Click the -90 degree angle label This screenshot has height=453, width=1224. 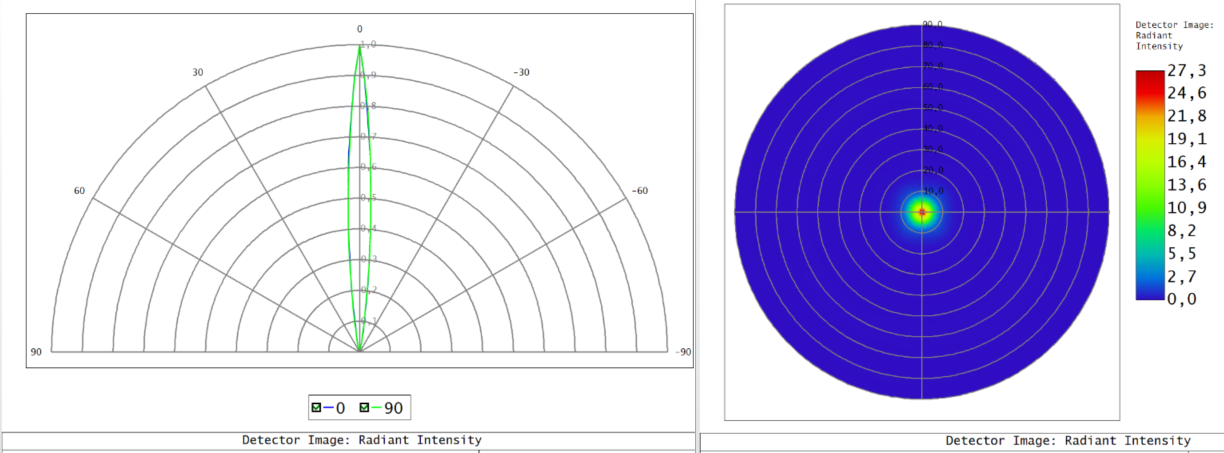click(681, 352)
